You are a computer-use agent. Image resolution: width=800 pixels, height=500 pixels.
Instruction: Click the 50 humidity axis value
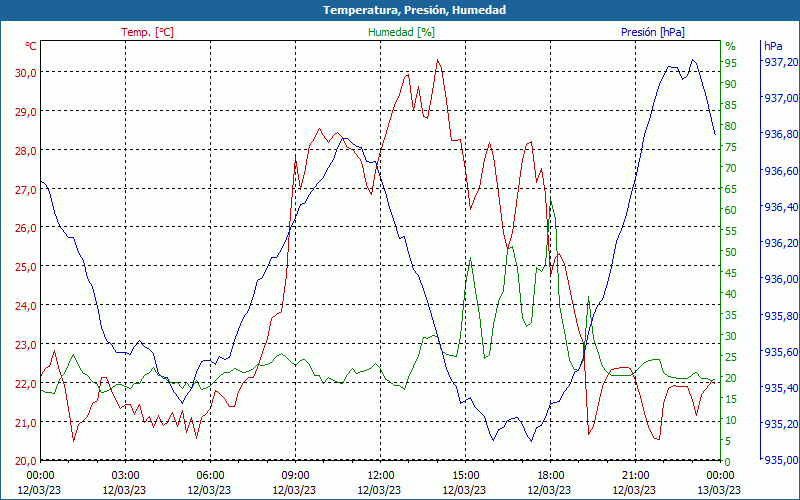click(x=731, y=252)
